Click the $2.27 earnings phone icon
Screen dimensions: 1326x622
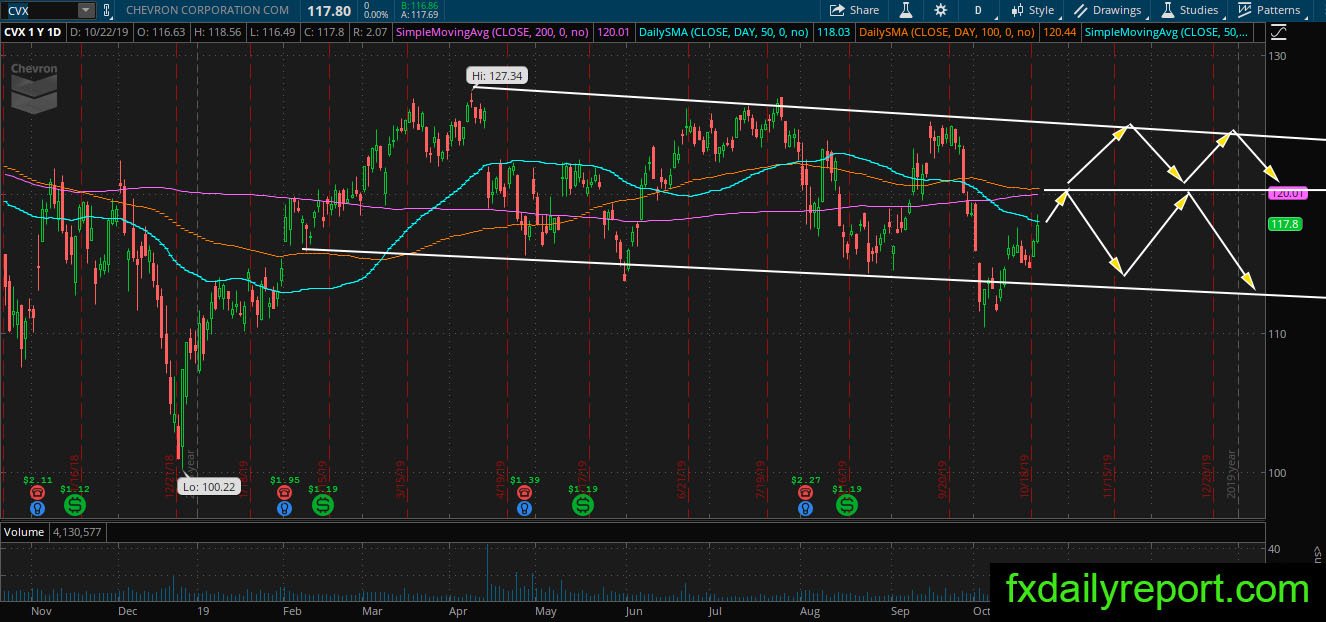[x=805, y=493]
